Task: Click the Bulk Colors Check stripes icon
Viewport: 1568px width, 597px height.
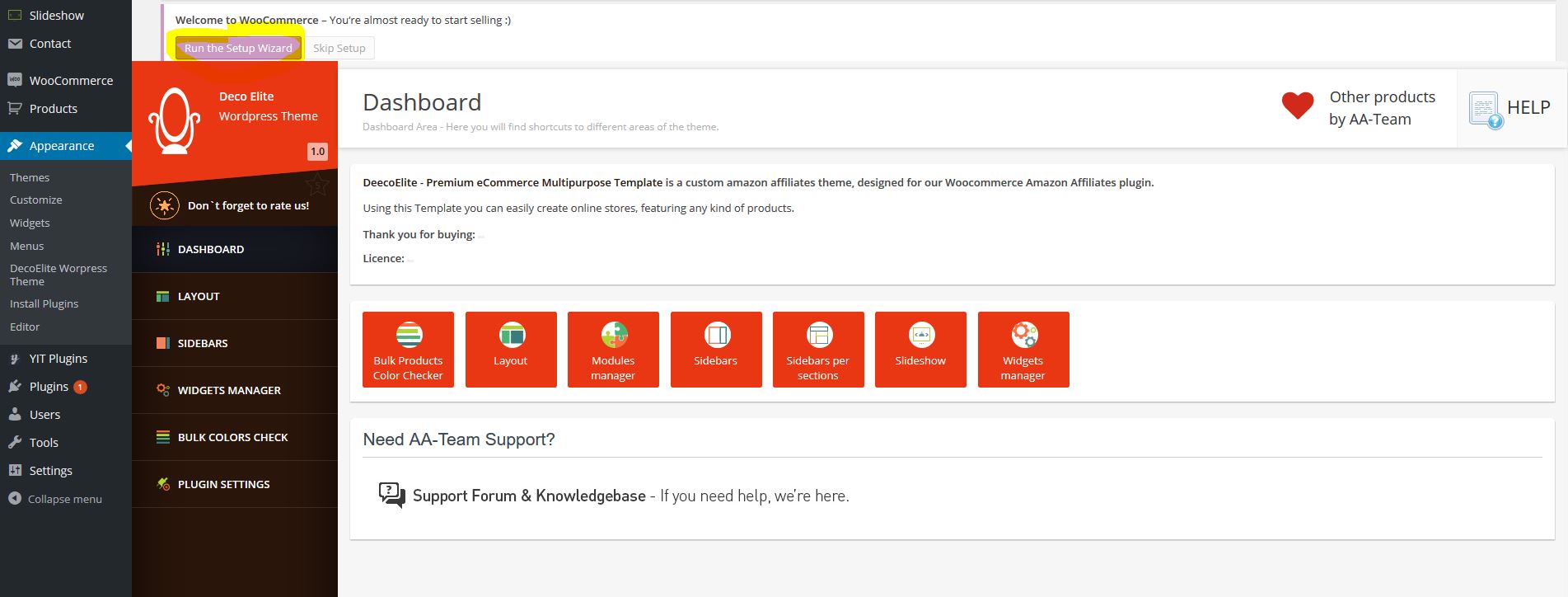Action: pyautogui.click(x=163, y=437)
